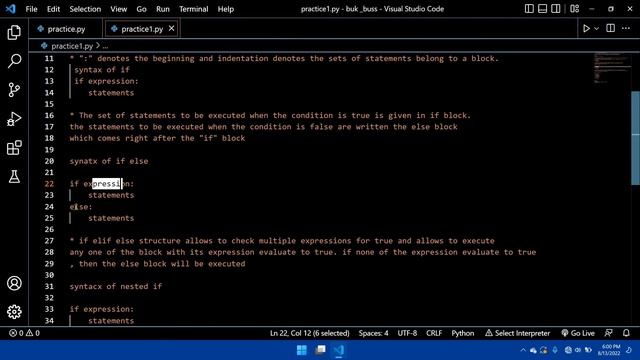Open Customize Layout options
Screen dimensions: 640x360
click(574, 9)
